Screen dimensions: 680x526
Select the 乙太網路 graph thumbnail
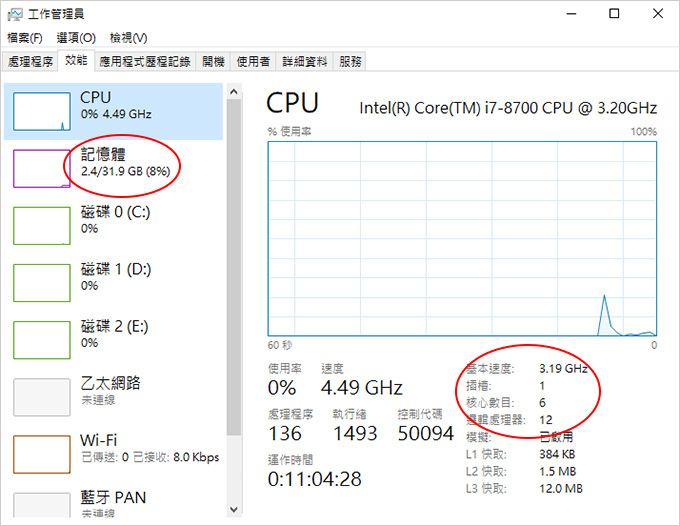click(42, 398)
